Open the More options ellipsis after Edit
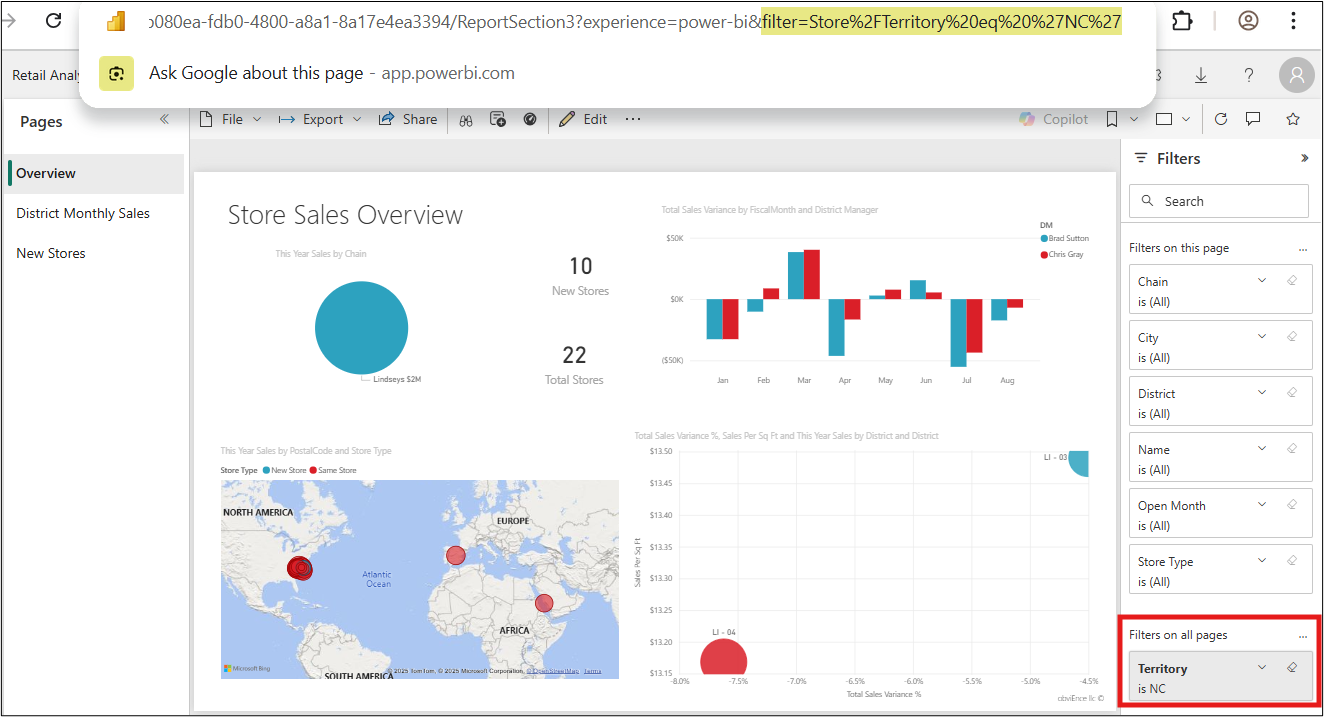The height and width of the screenshot is (717, 1324). 632,119
